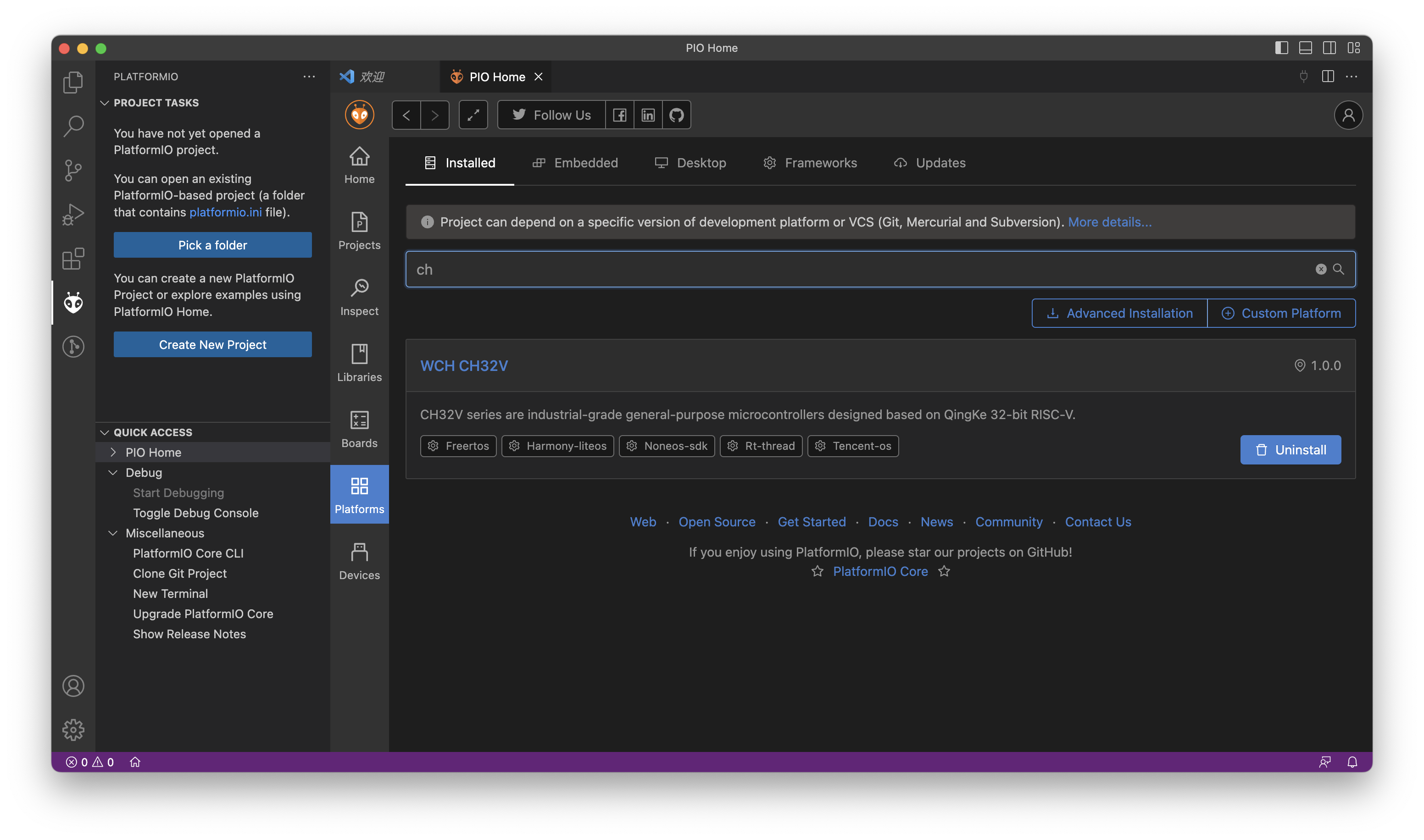Open the PlatformIO sidebar from the activity bar

pyautogui.click(x=73, y=303)
